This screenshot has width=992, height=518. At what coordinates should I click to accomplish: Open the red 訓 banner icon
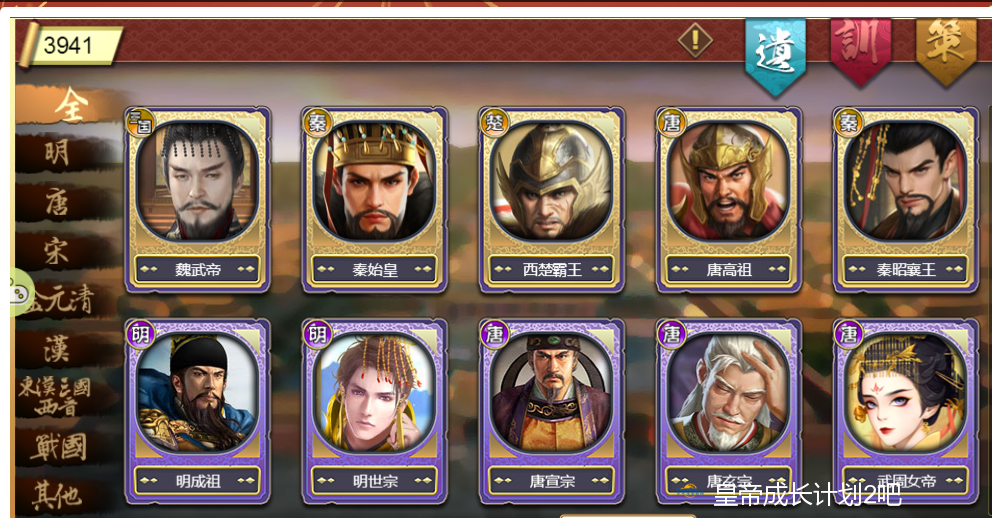pyautogui.click(x=860, y=51)
